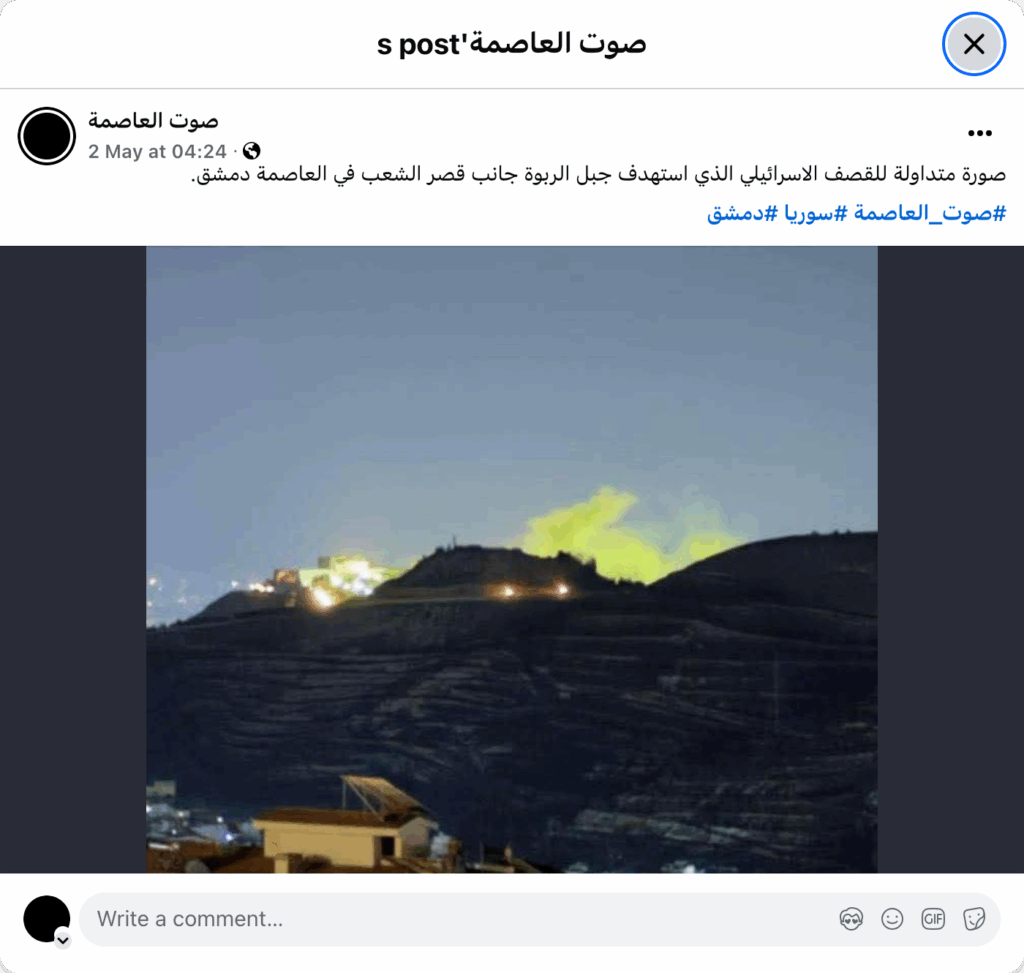
Task: Click your commenter avatar beside comment field
Action: point(46,919)
